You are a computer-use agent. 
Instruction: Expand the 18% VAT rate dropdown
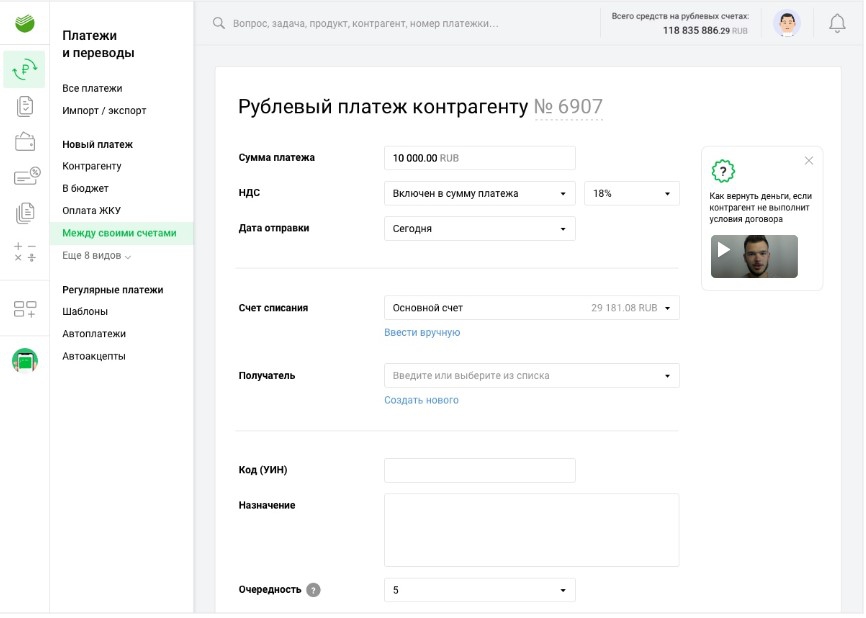(631, 194)
